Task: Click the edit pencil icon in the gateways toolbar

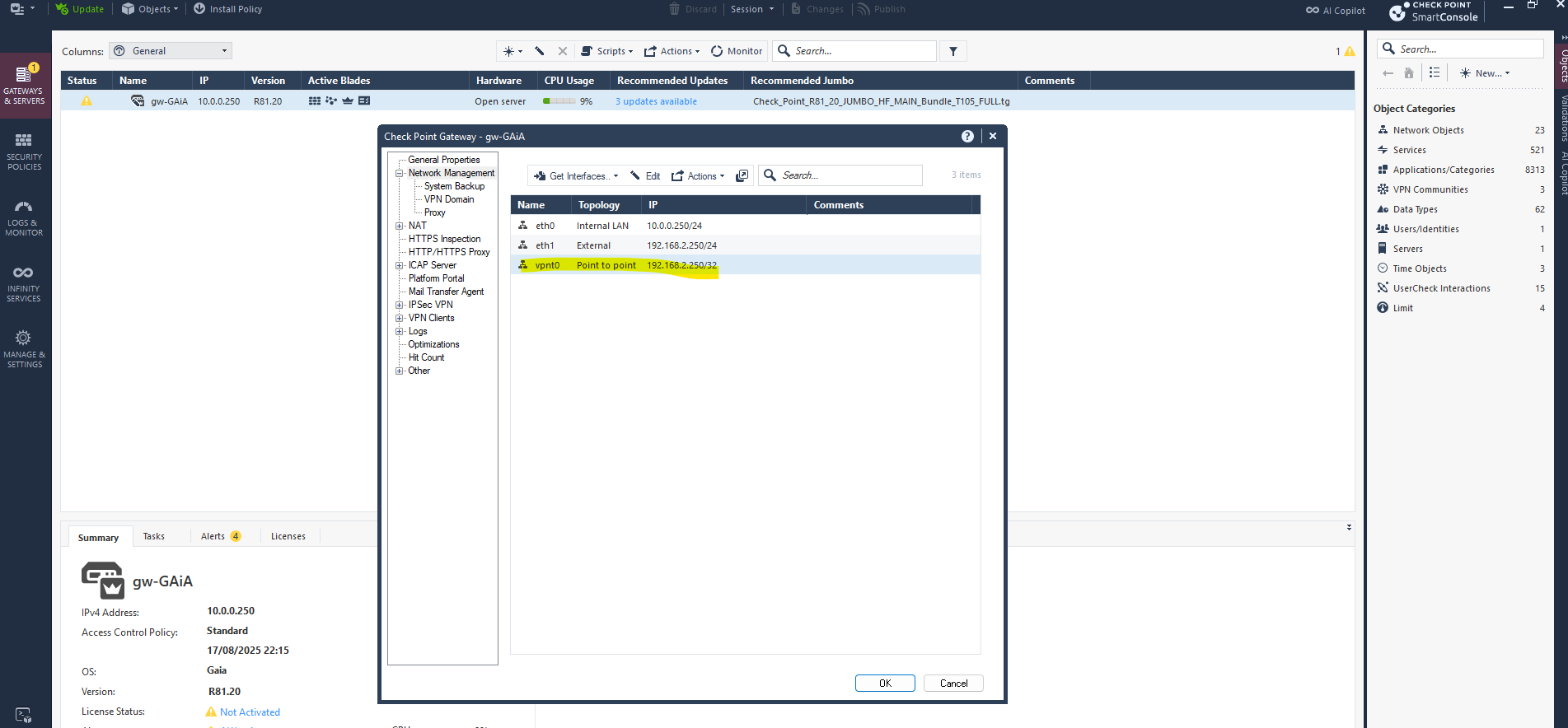Action: click(540, 51)
